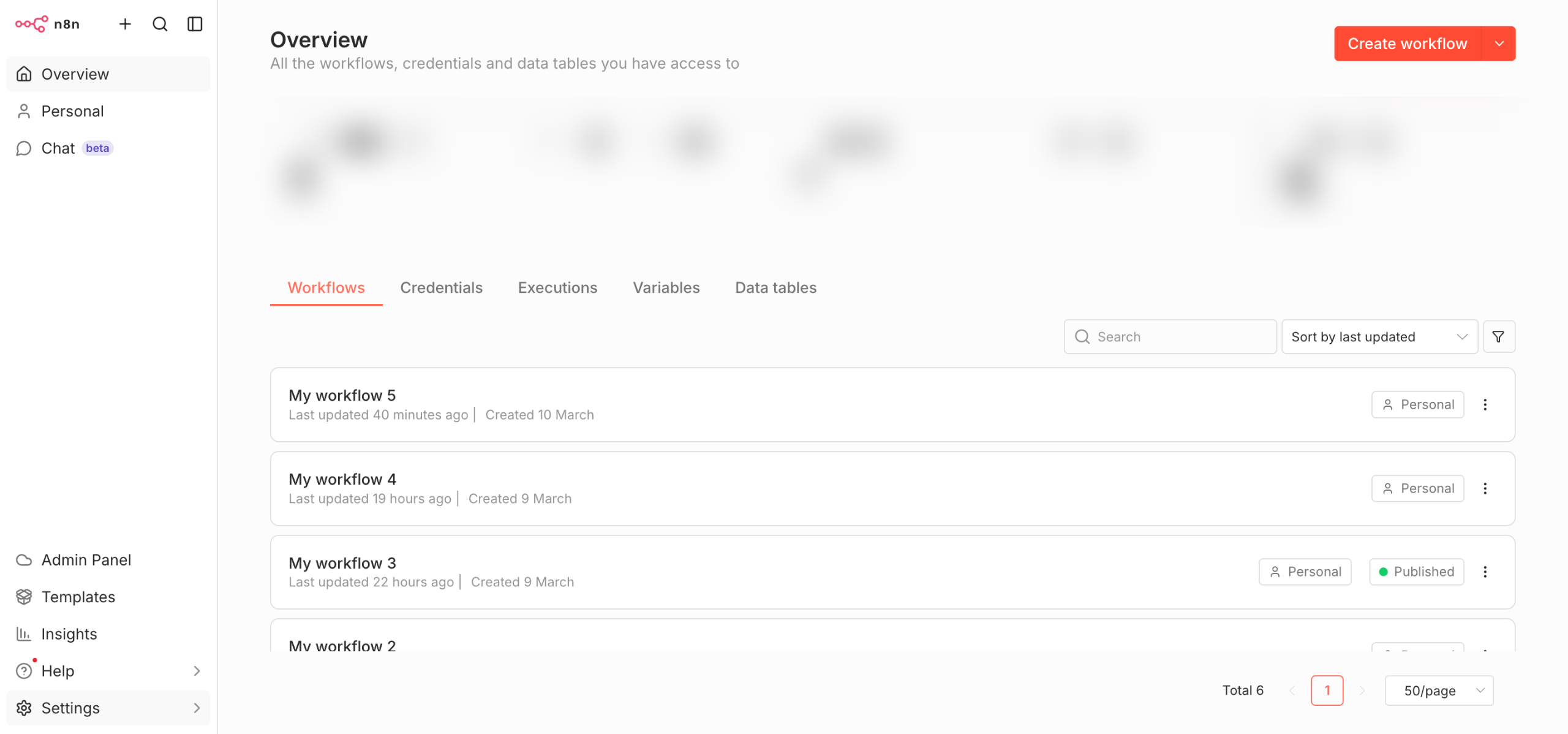1568x734 pixels.
Task: Open three-dot menu for My workflow 4
Action: click(1485, 488)
